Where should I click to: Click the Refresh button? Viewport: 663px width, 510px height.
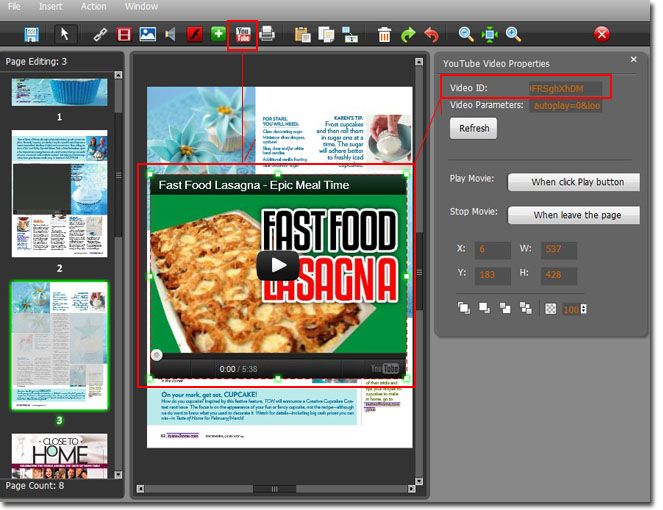[x=474, y=129]
